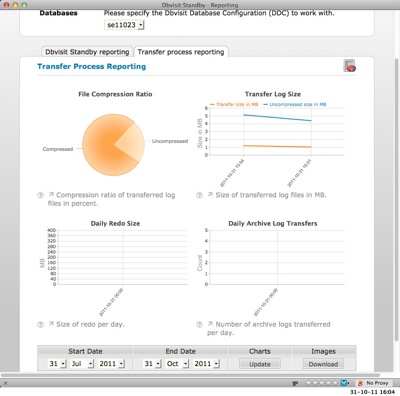Click the blue X icon in the status bar
The height and width of the screenshot is (396, 400).
pos(344,383)
